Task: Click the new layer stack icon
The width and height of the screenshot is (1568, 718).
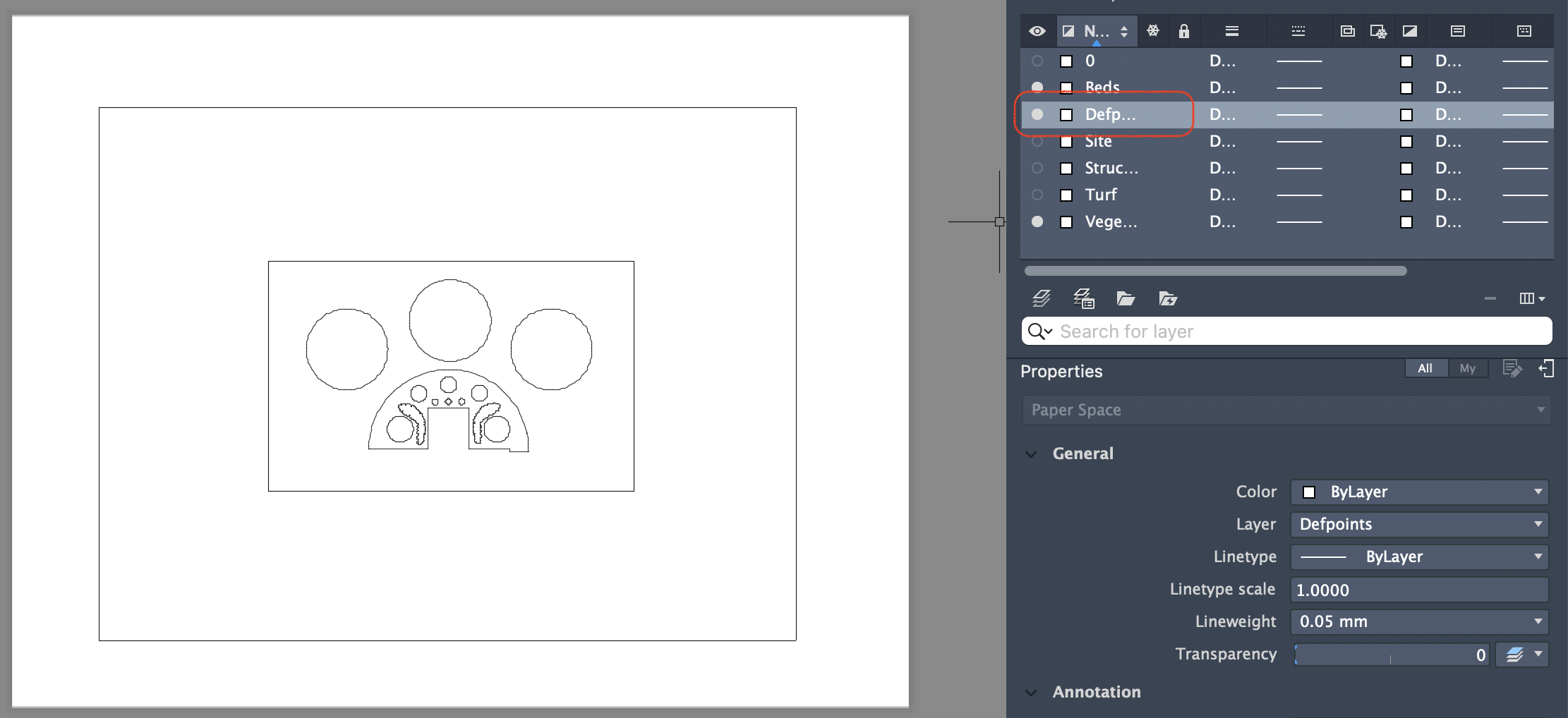Action: pos(1042,298)
